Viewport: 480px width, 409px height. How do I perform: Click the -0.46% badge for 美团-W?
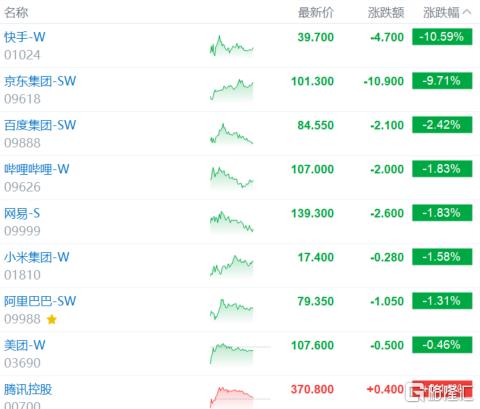(x=442, y=345)
